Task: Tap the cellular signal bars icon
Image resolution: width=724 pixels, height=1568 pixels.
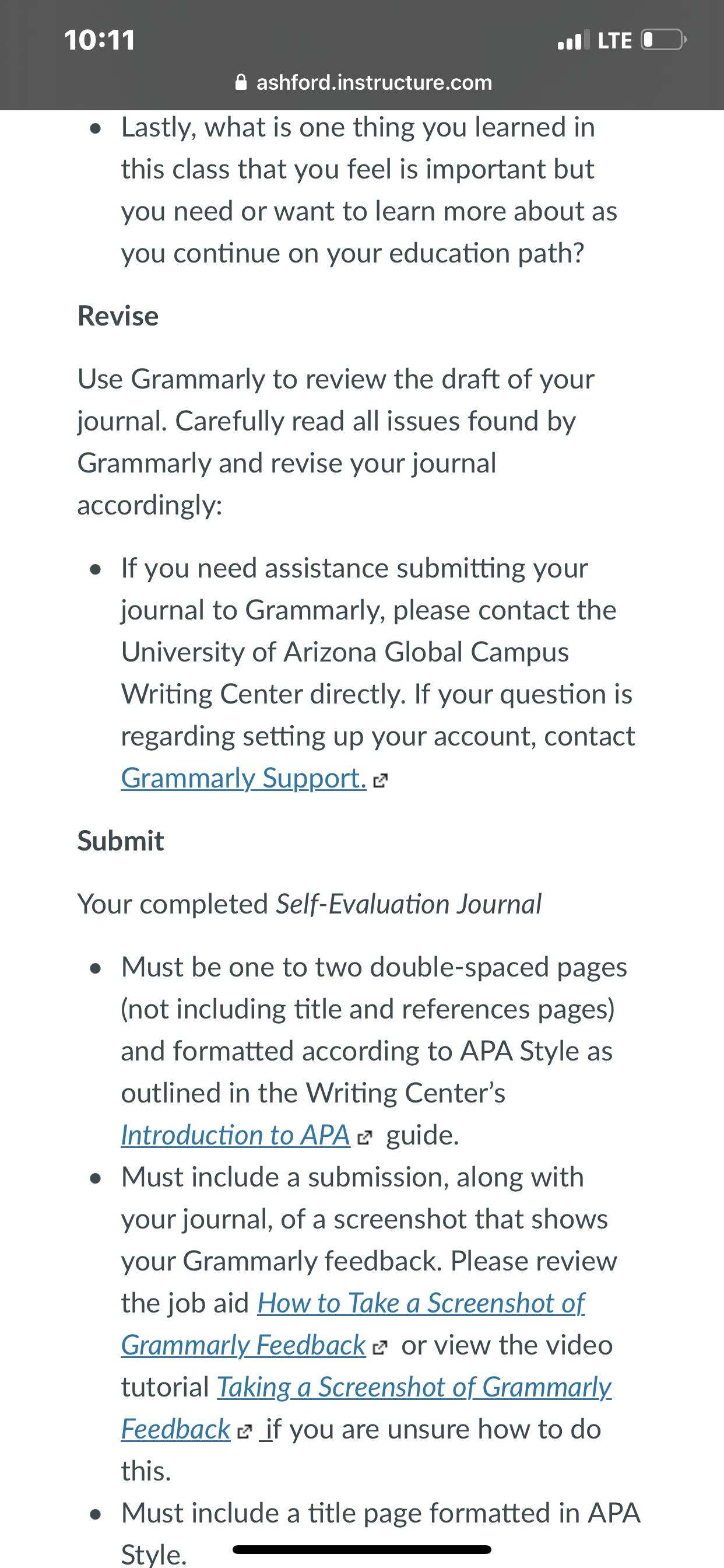Action: click(574, 40)
